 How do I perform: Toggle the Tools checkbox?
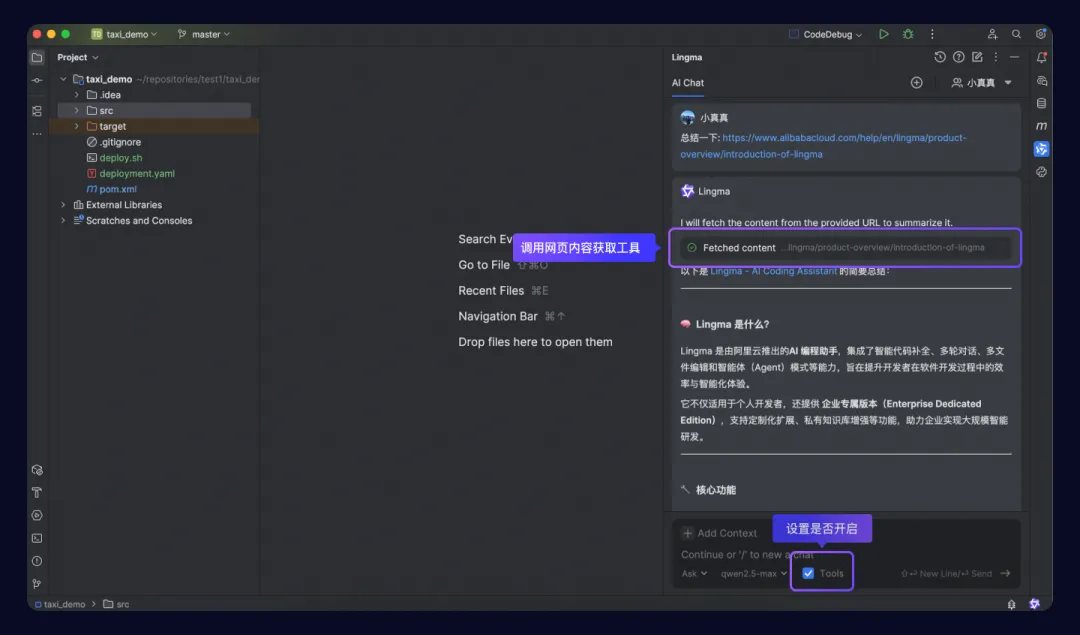click(808, 573)
